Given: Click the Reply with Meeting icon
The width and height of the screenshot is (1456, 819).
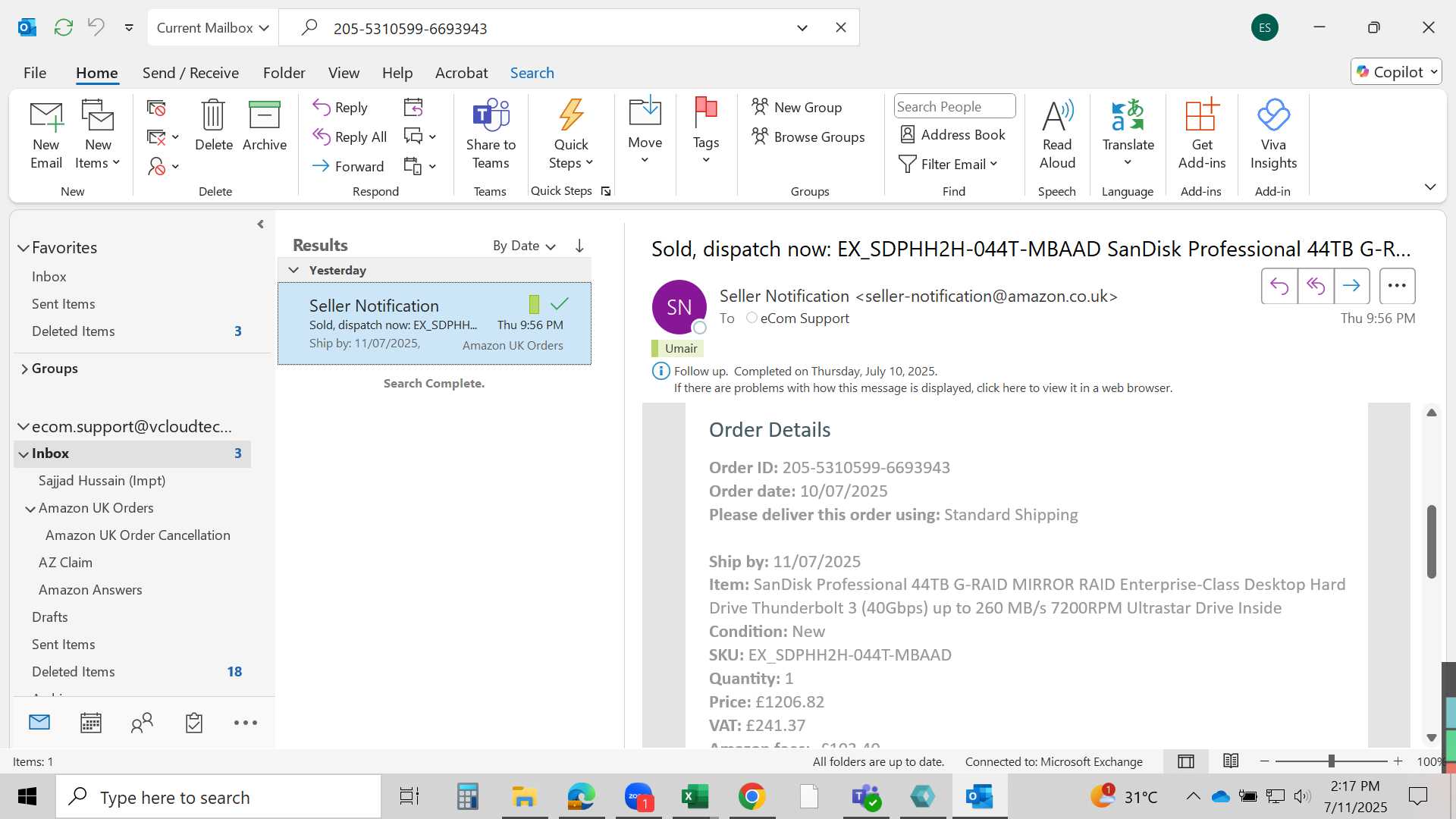Looking at the screenshot, I should (x=413, y=108).
